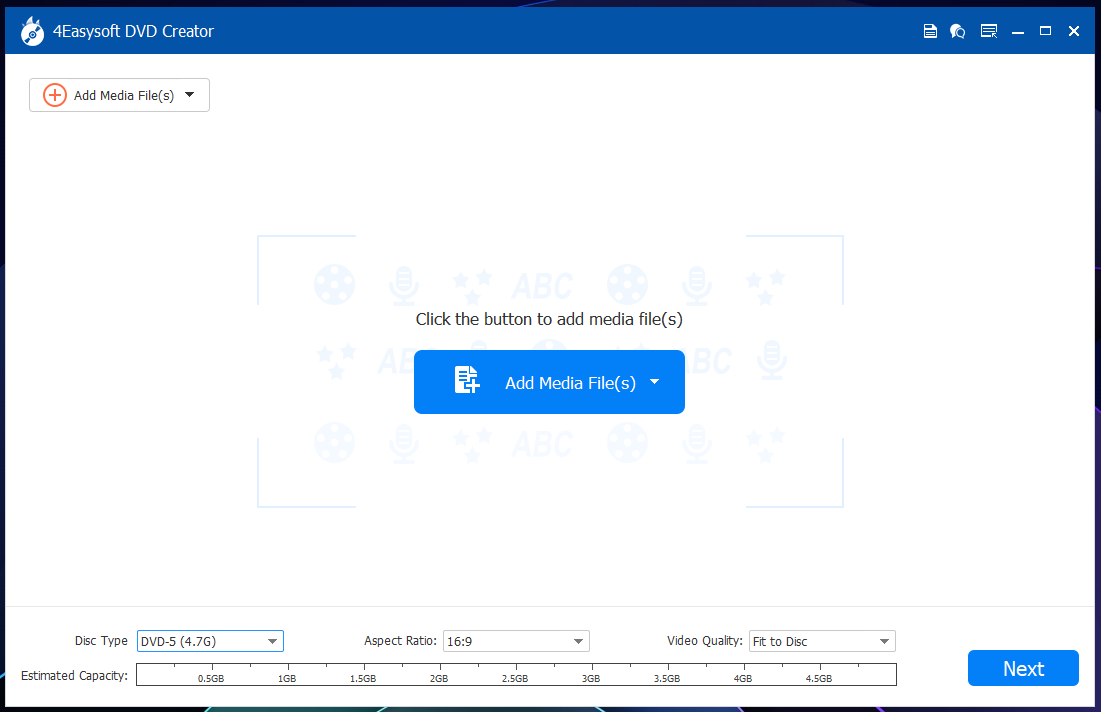Open the Video Quality Fit to Disc dropdown
Screen dimensions: 1101x712
pyautogui.click(x=822, y=641)
